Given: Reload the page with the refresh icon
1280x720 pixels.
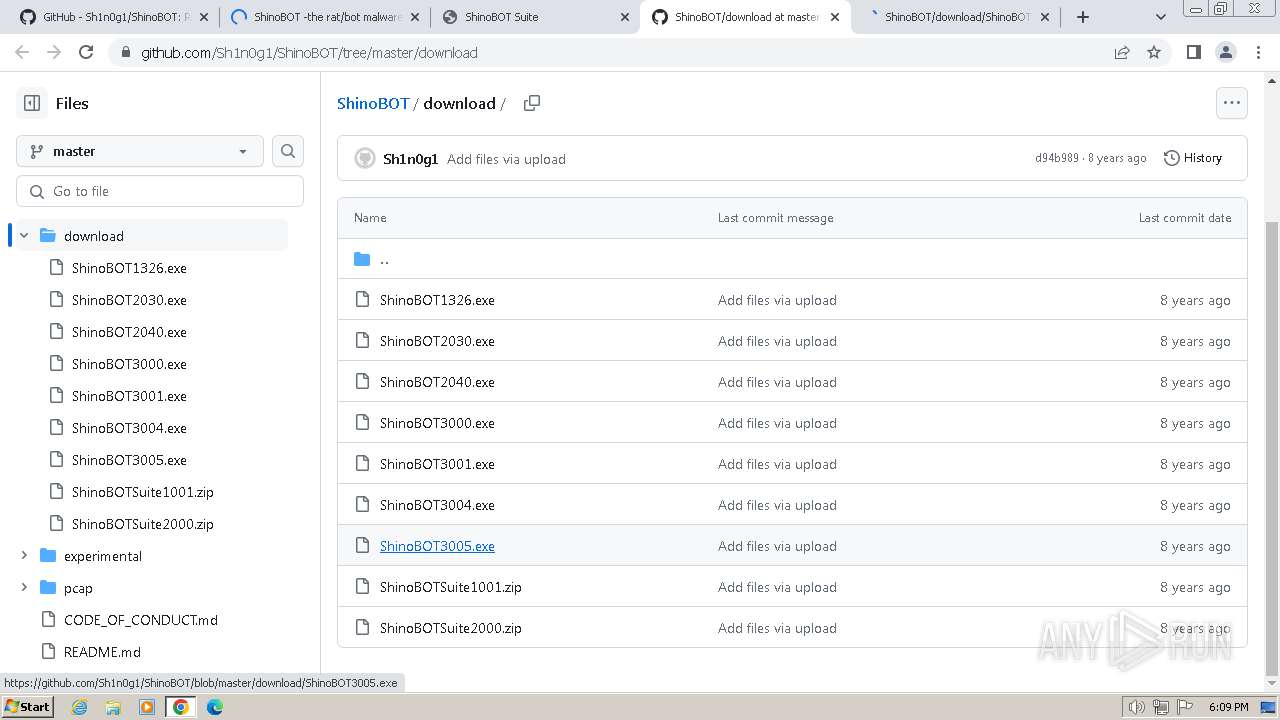Looking at the screenshot, I should click(86, 53).
